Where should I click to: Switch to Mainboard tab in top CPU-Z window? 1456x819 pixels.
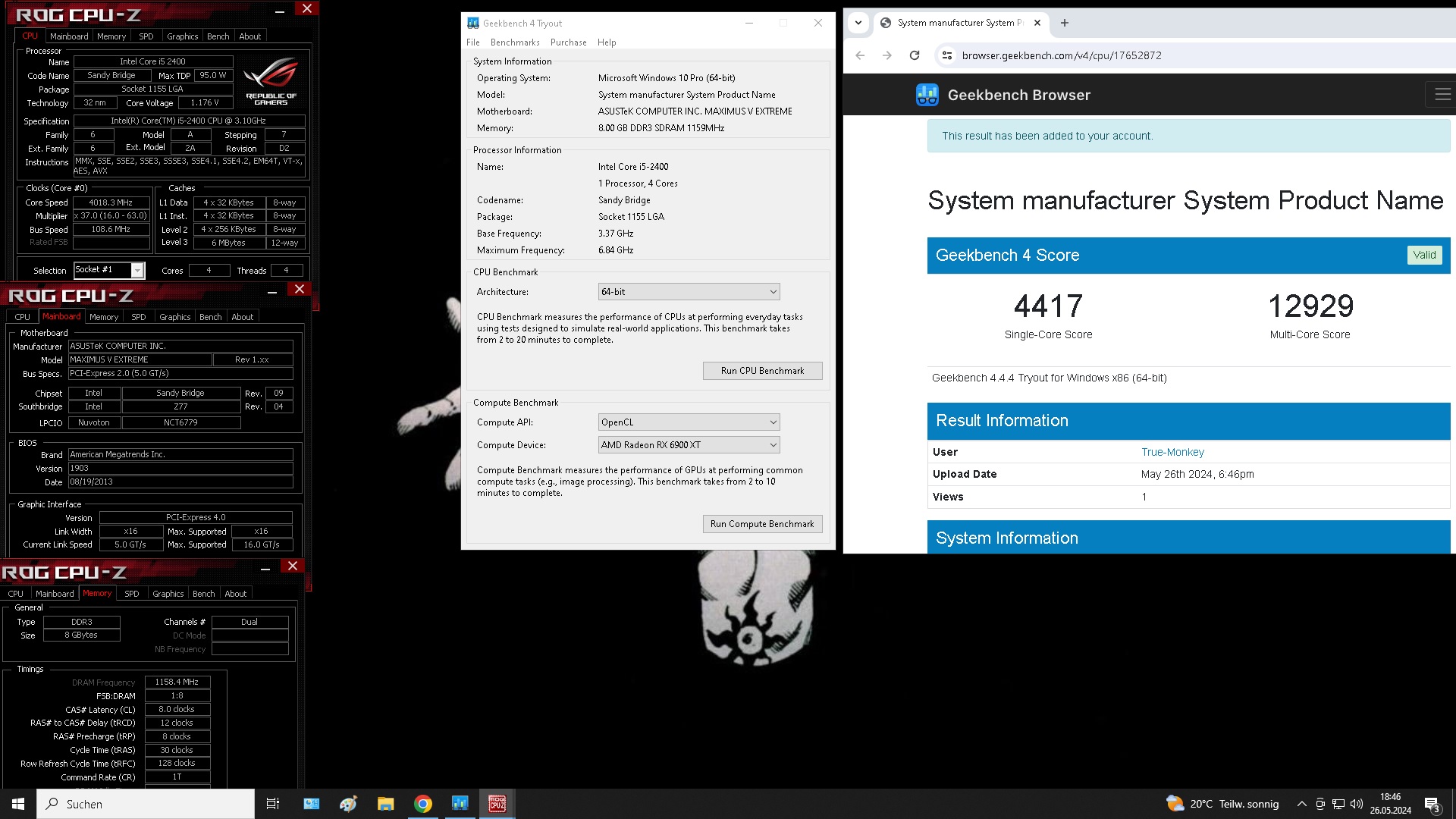tap(69, 36)
